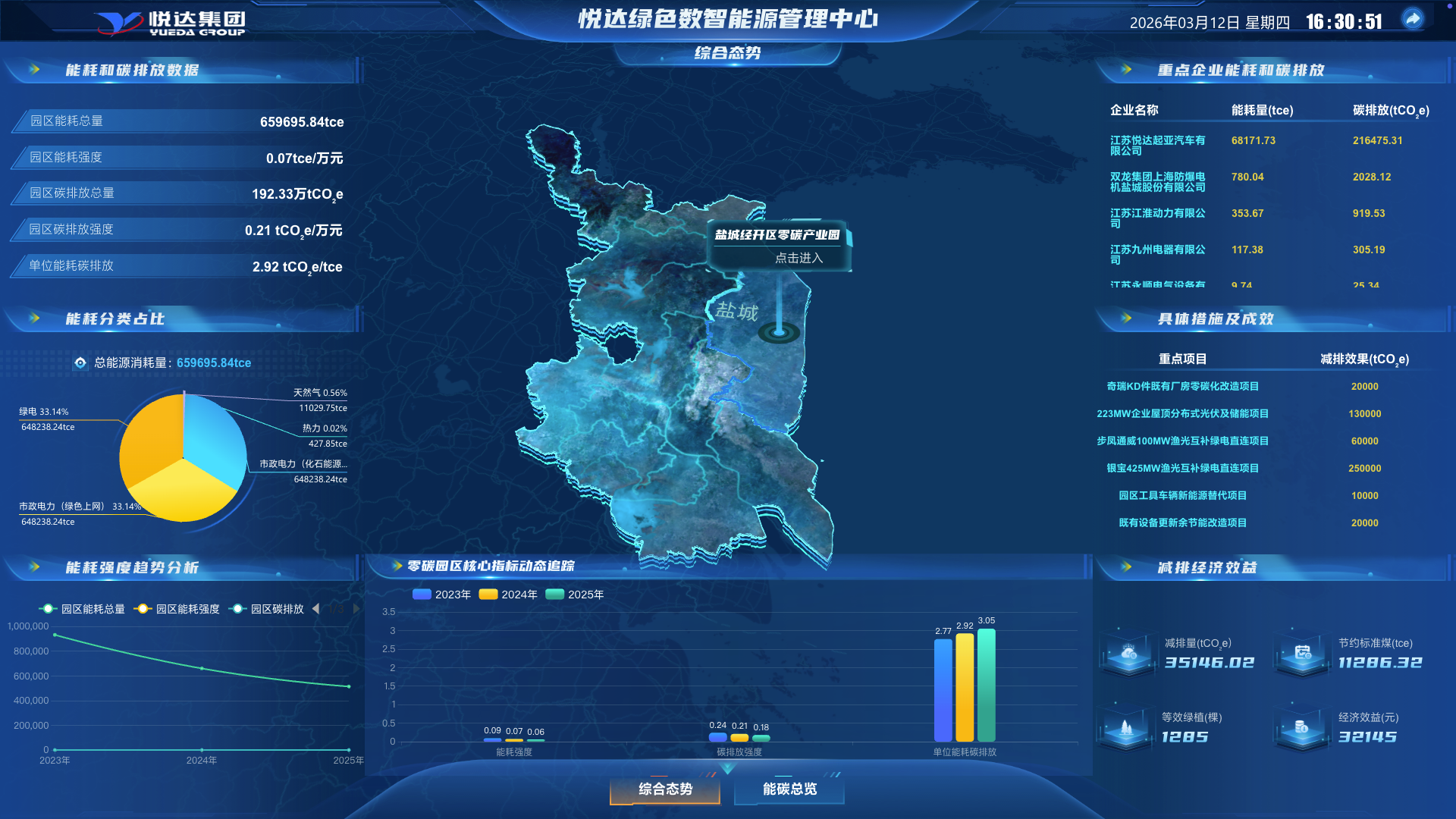The width and height of the screenshot is (1456, 819).
Task: Open 江苏九州电器有限公司 row
Action: point(1271,255)
